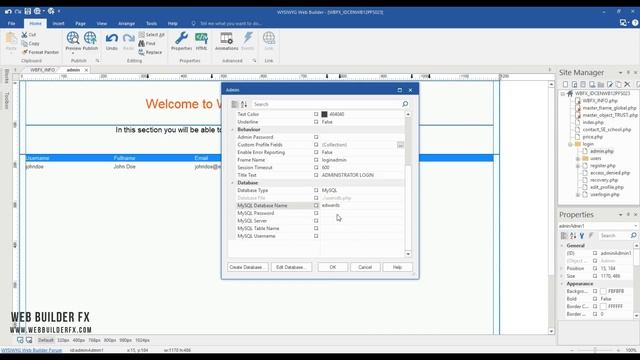The height and width of the screenshot is (360, 640).
Task: Collapse the login folder in Site Manager
Action: 570,144
